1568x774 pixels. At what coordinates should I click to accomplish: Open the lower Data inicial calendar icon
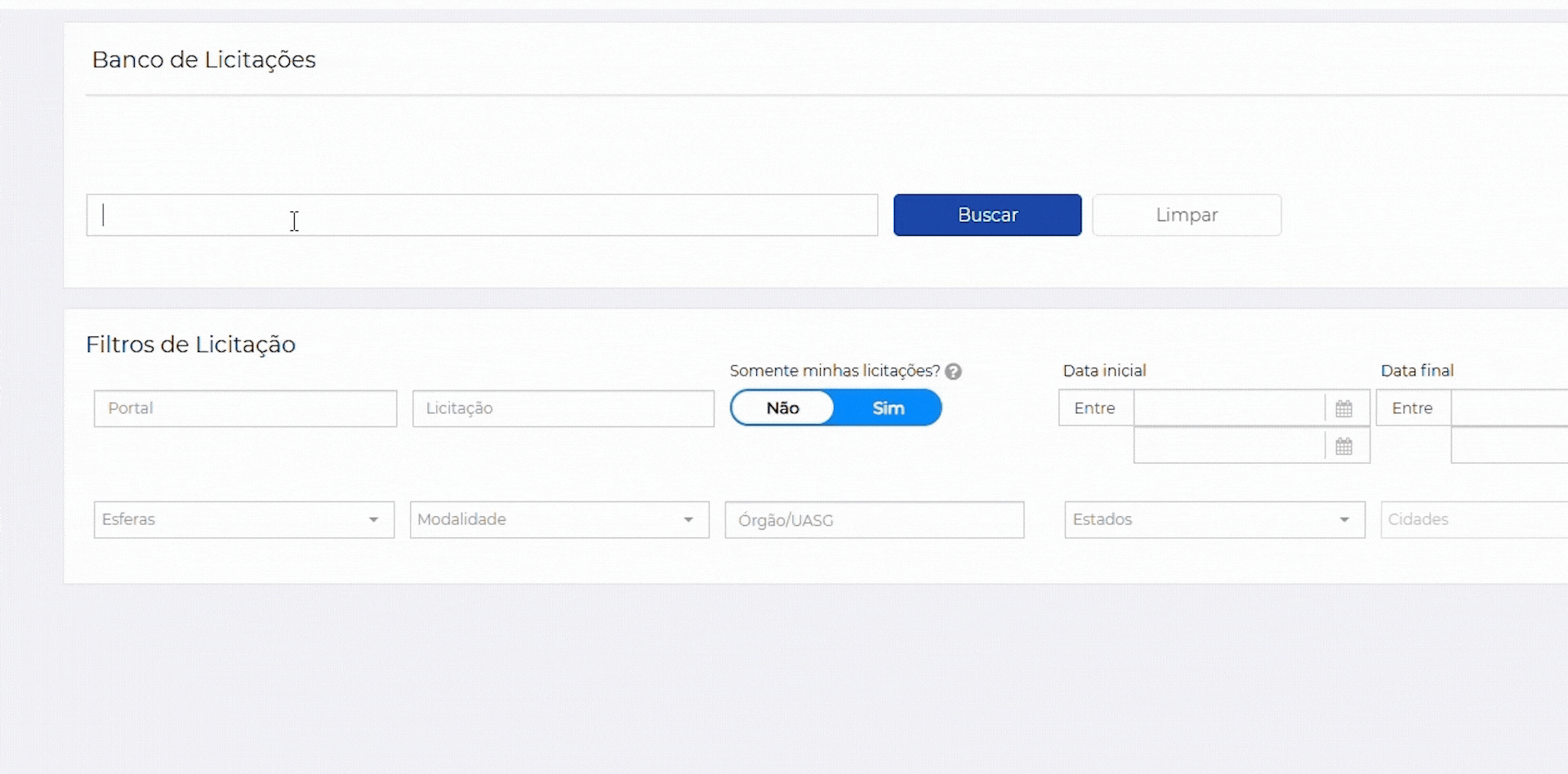click(1343, 447)
